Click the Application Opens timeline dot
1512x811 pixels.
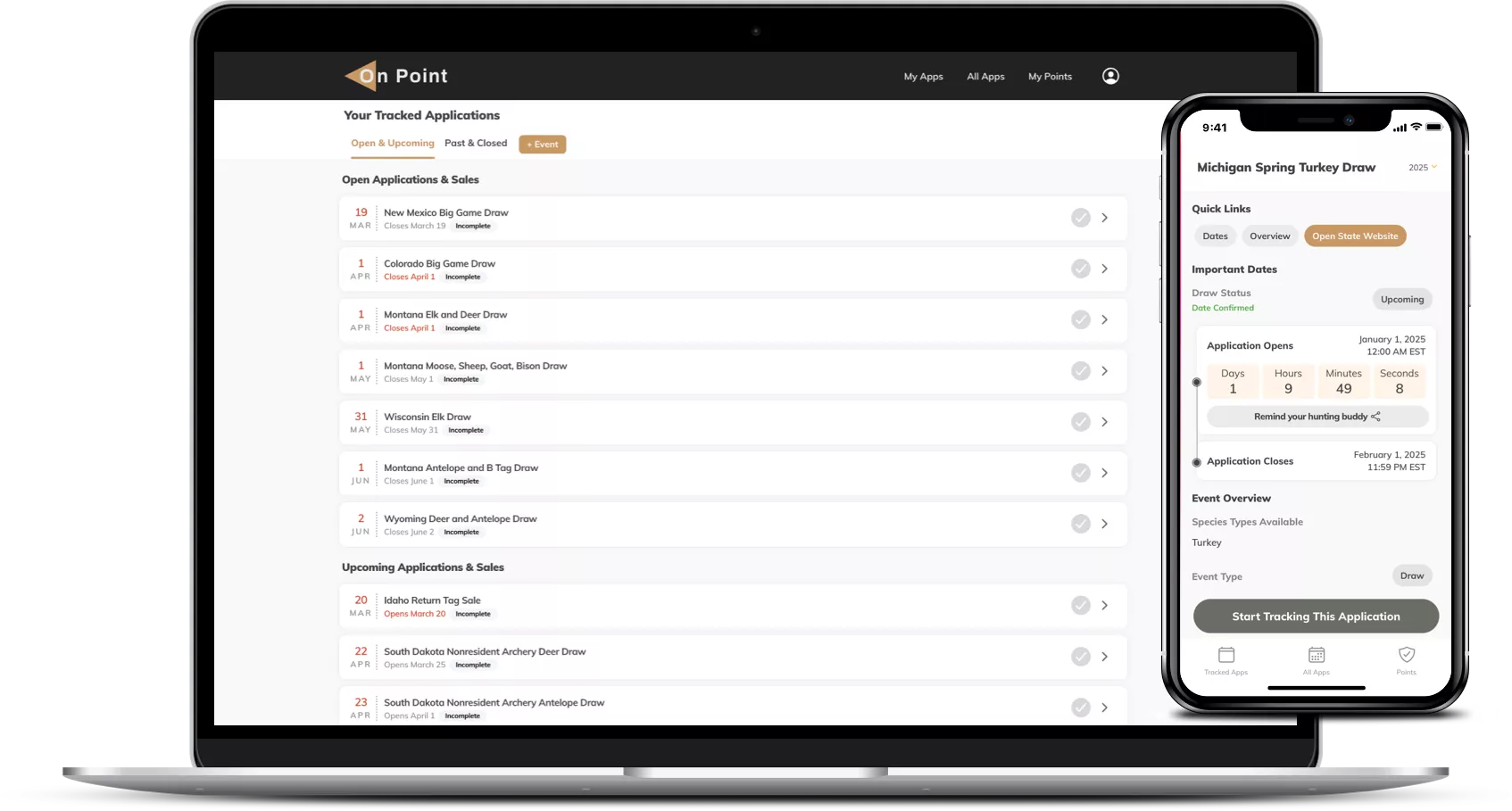[x=1197, y=382]
